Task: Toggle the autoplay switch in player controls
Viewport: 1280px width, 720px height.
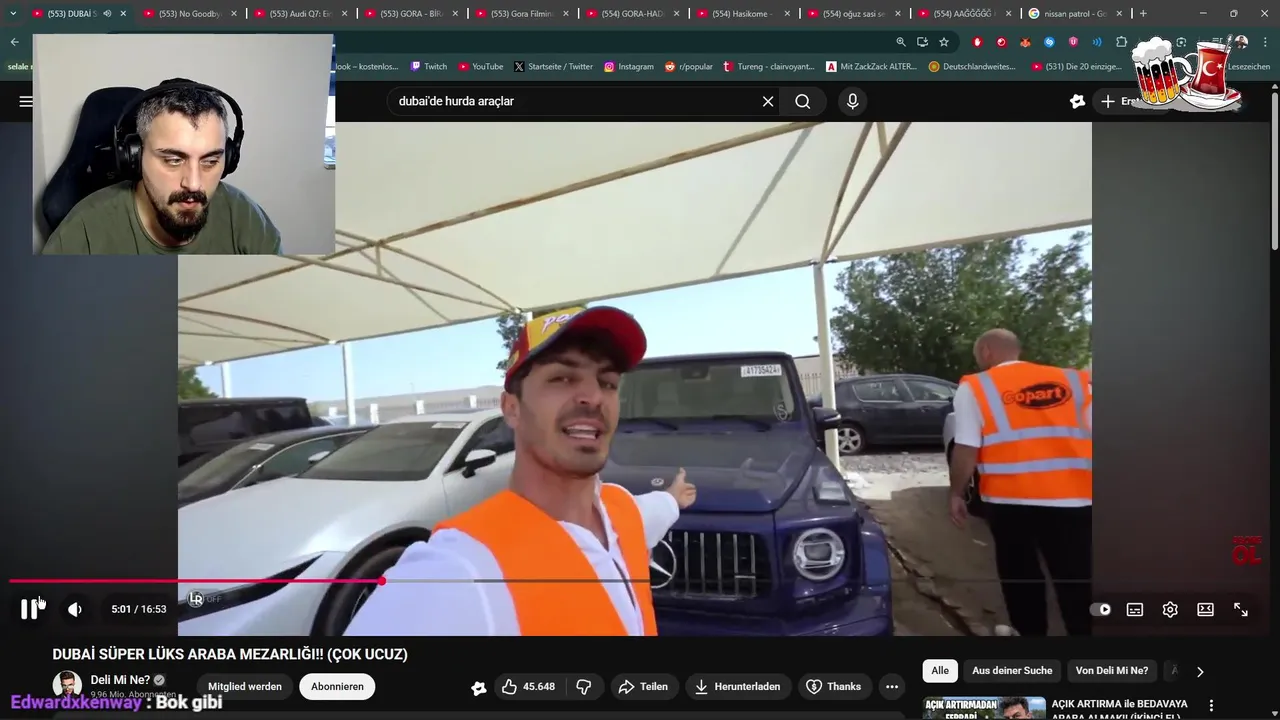Action: [1101, 609]
